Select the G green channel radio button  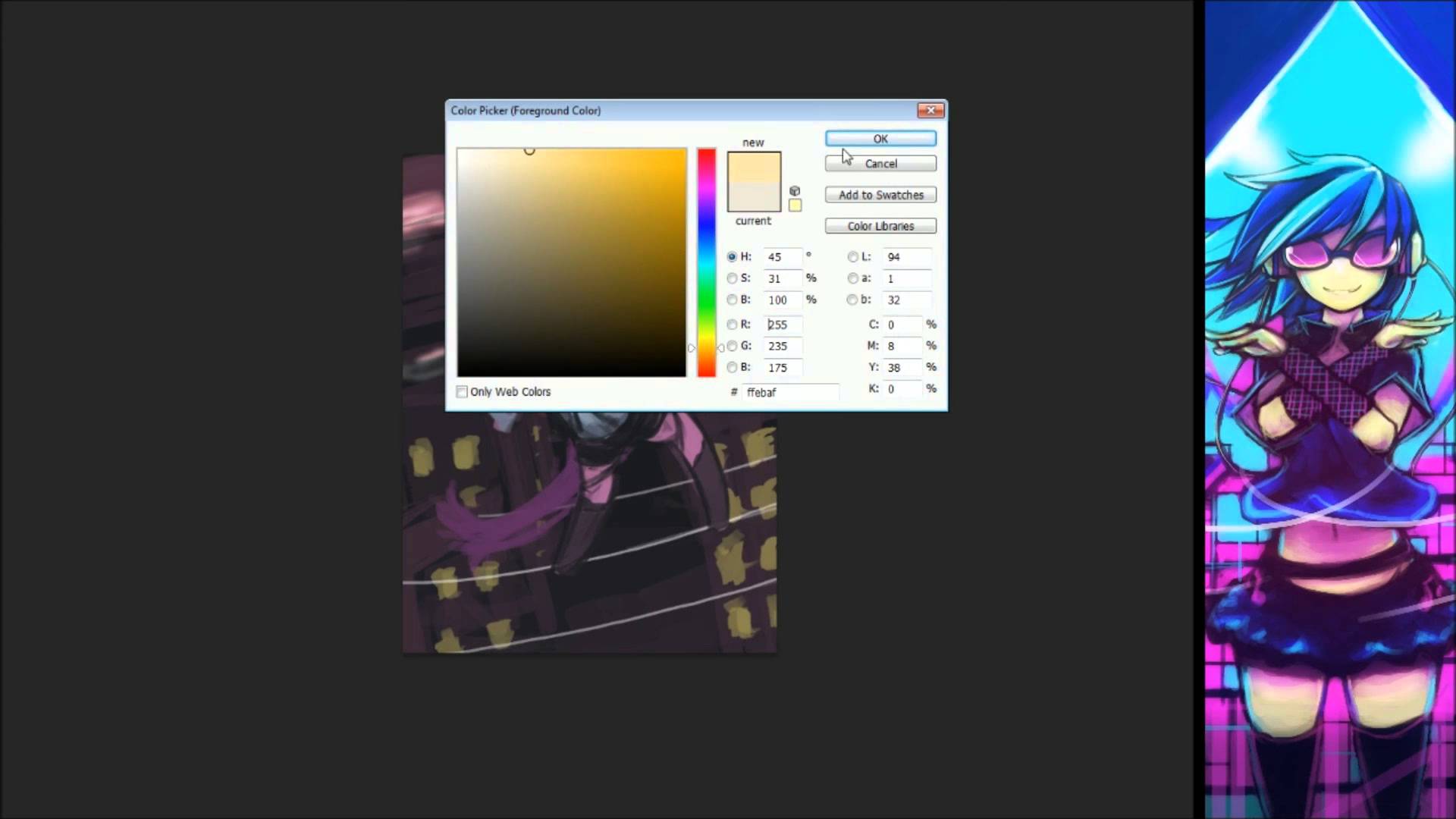pyautogui.click(x=732, y=346)
